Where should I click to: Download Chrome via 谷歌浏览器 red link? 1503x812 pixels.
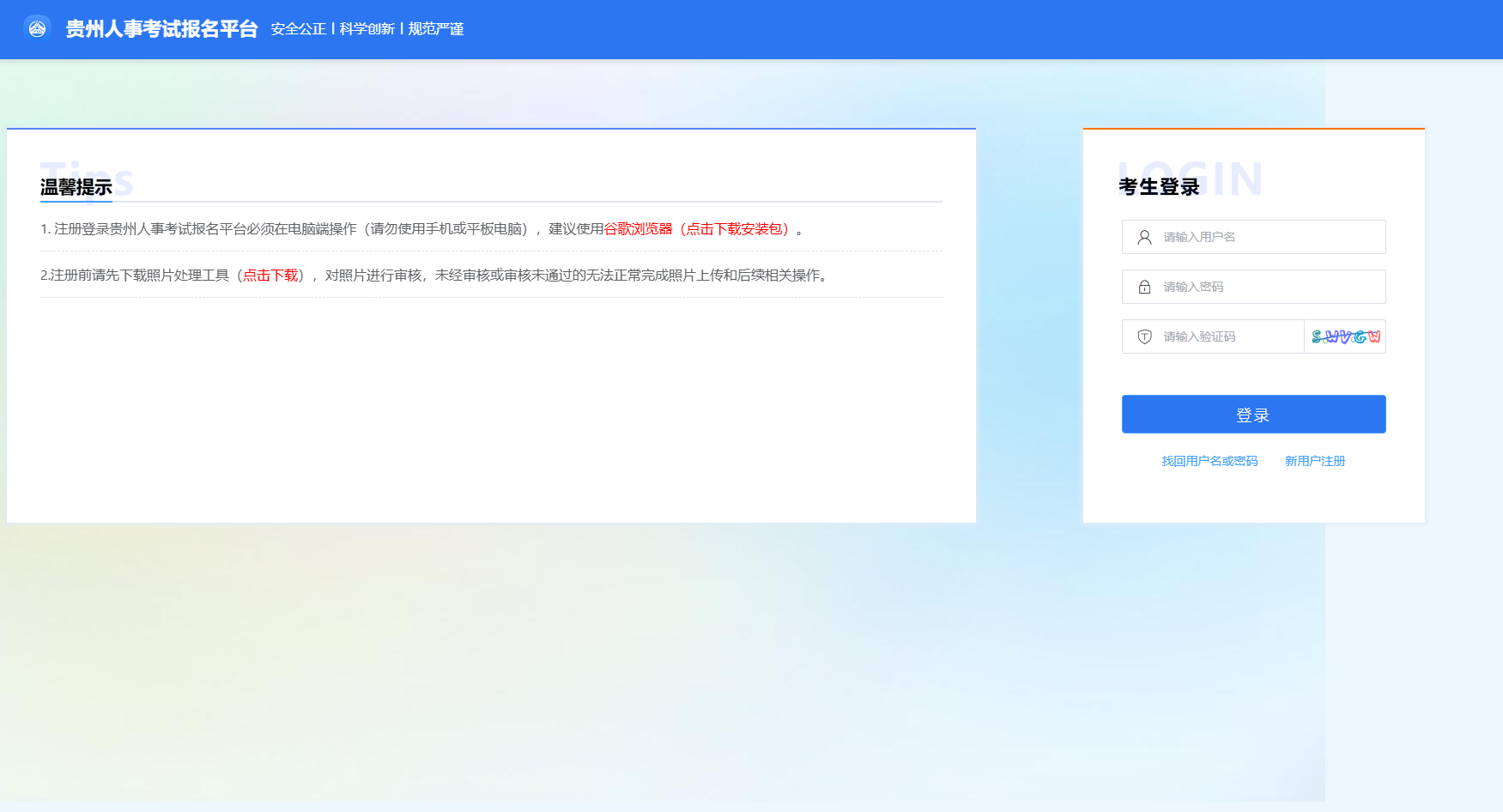pyautogui.click(x=638, y=229)
